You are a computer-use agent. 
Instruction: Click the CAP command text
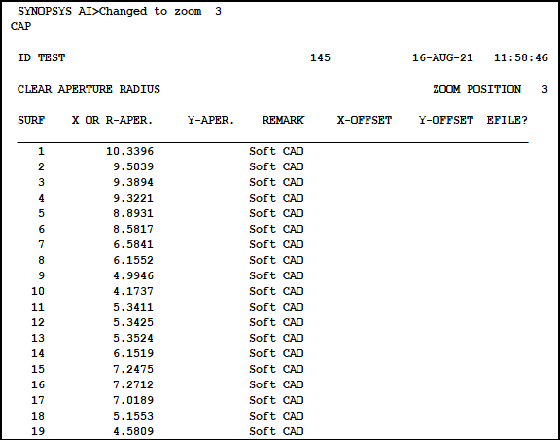point(21,27)
